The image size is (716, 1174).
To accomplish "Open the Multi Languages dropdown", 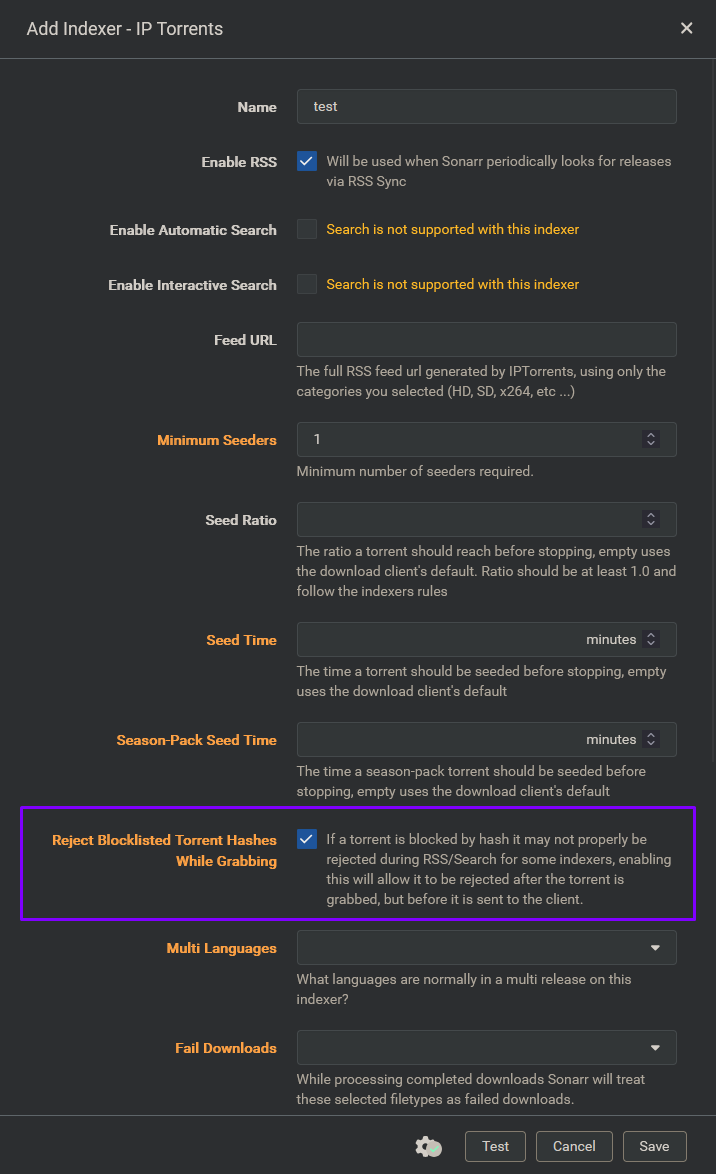I will 486,947.
